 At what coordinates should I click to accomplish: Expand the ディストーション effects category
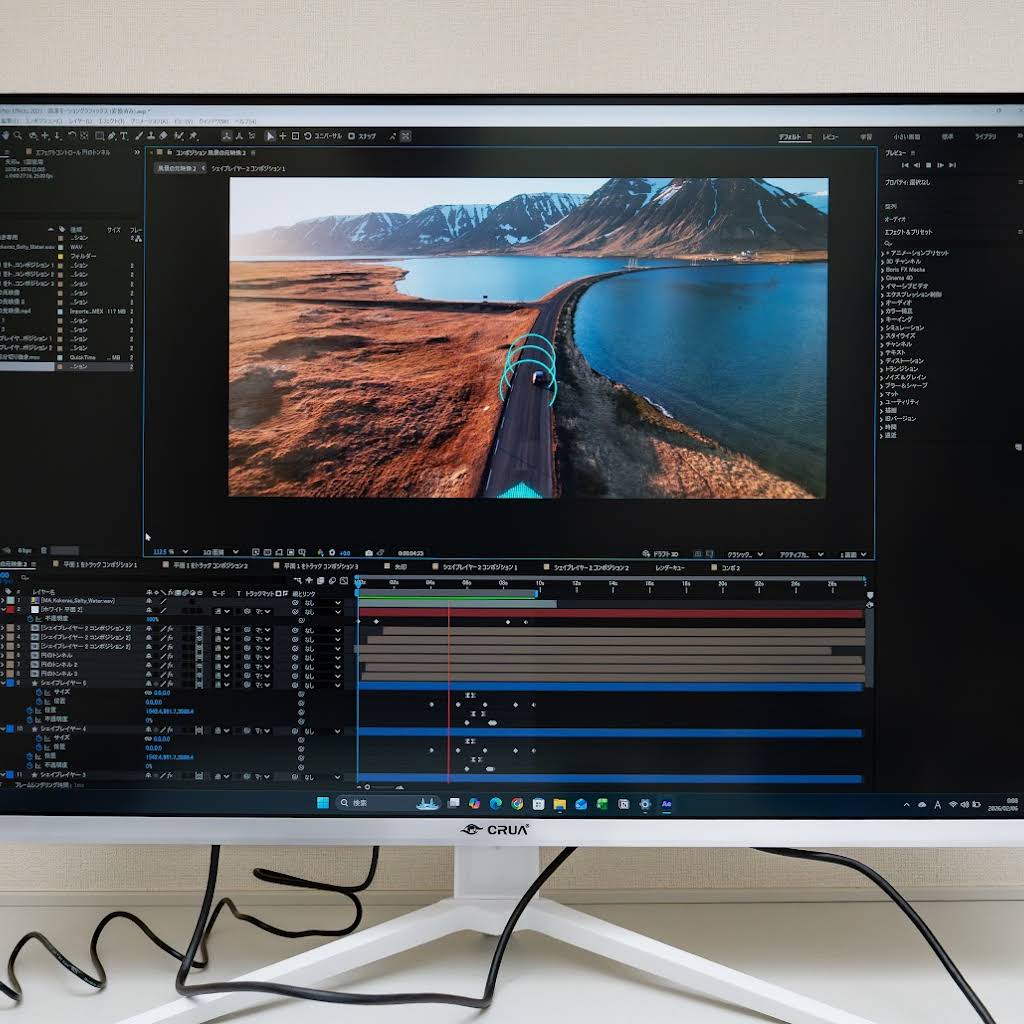point(882,361)
